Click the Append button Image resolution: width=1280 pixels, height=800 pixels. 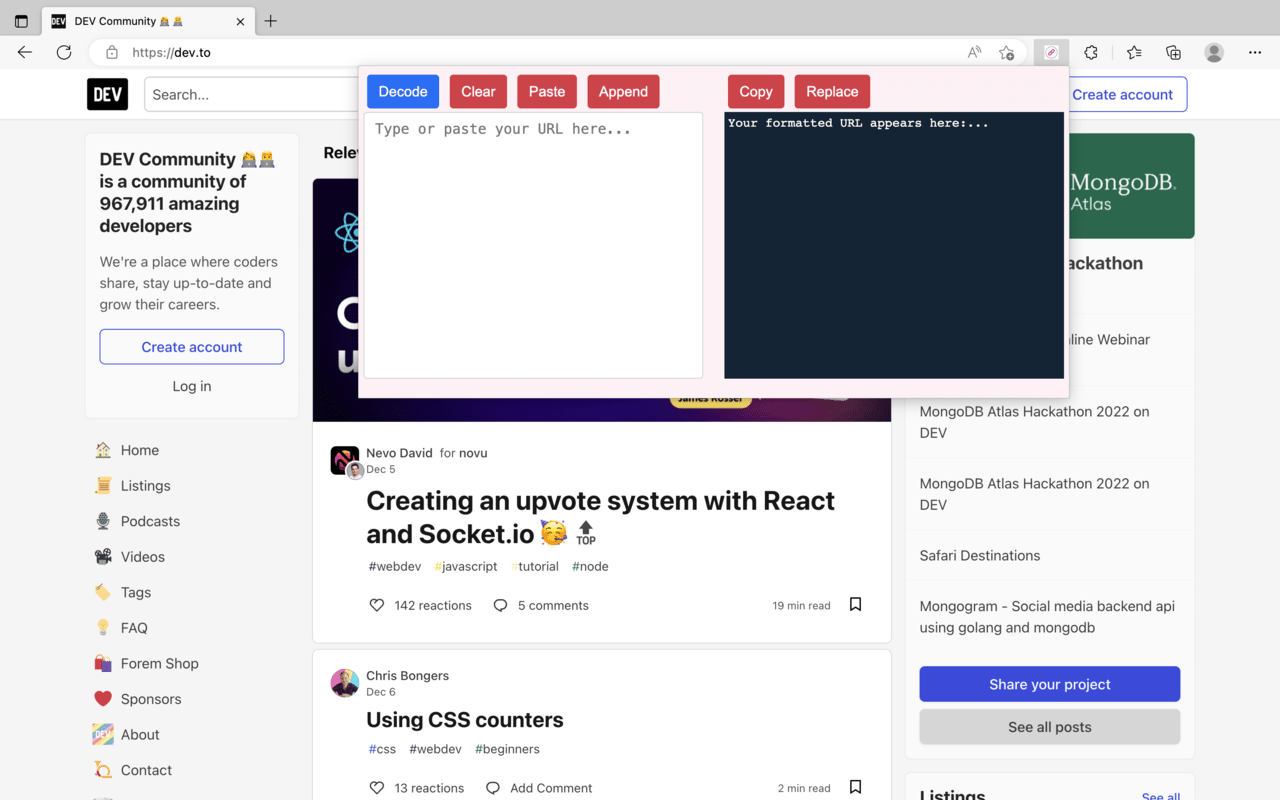[623, 91]
